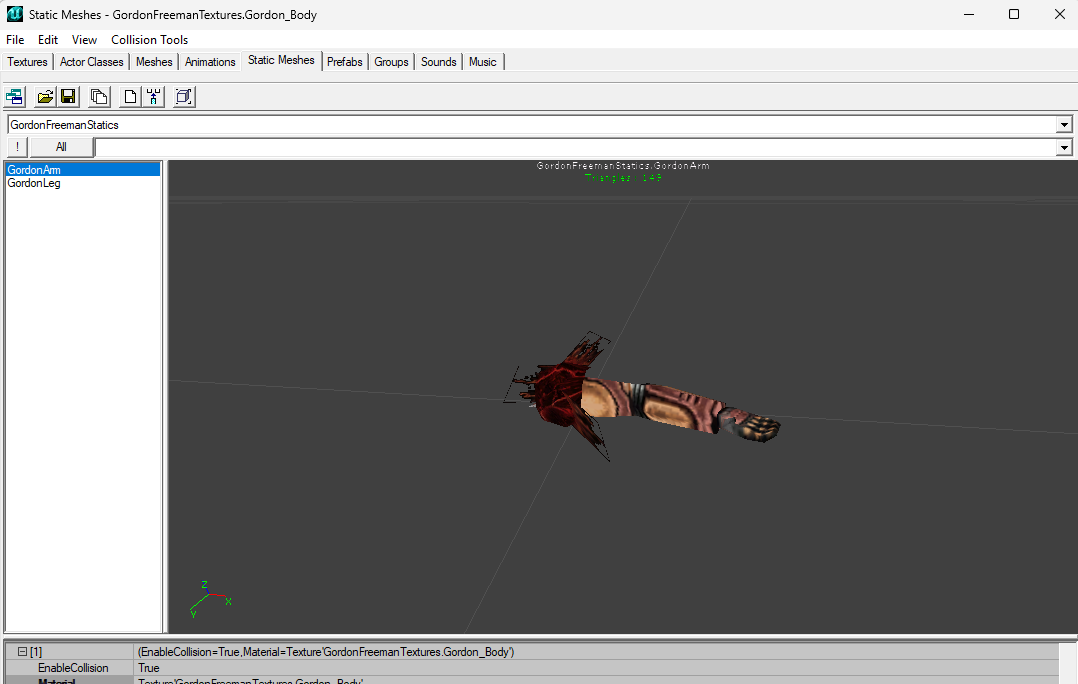Click the blank page toolbar icon
The height and width of the screenshot is (684, 1078).
130,96
